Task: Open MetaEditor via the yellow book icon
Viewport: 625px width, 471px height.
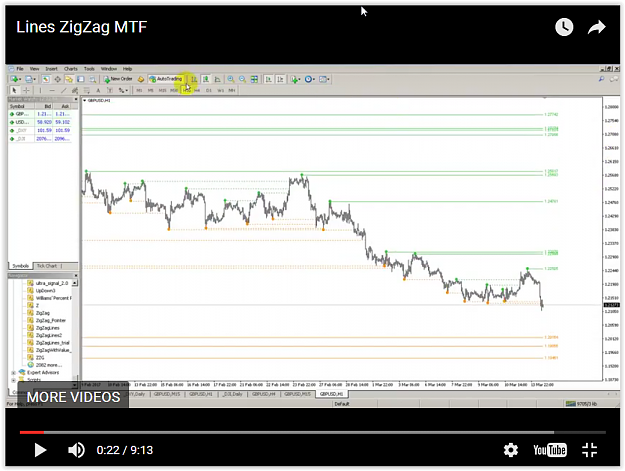Action: (141, 79)
